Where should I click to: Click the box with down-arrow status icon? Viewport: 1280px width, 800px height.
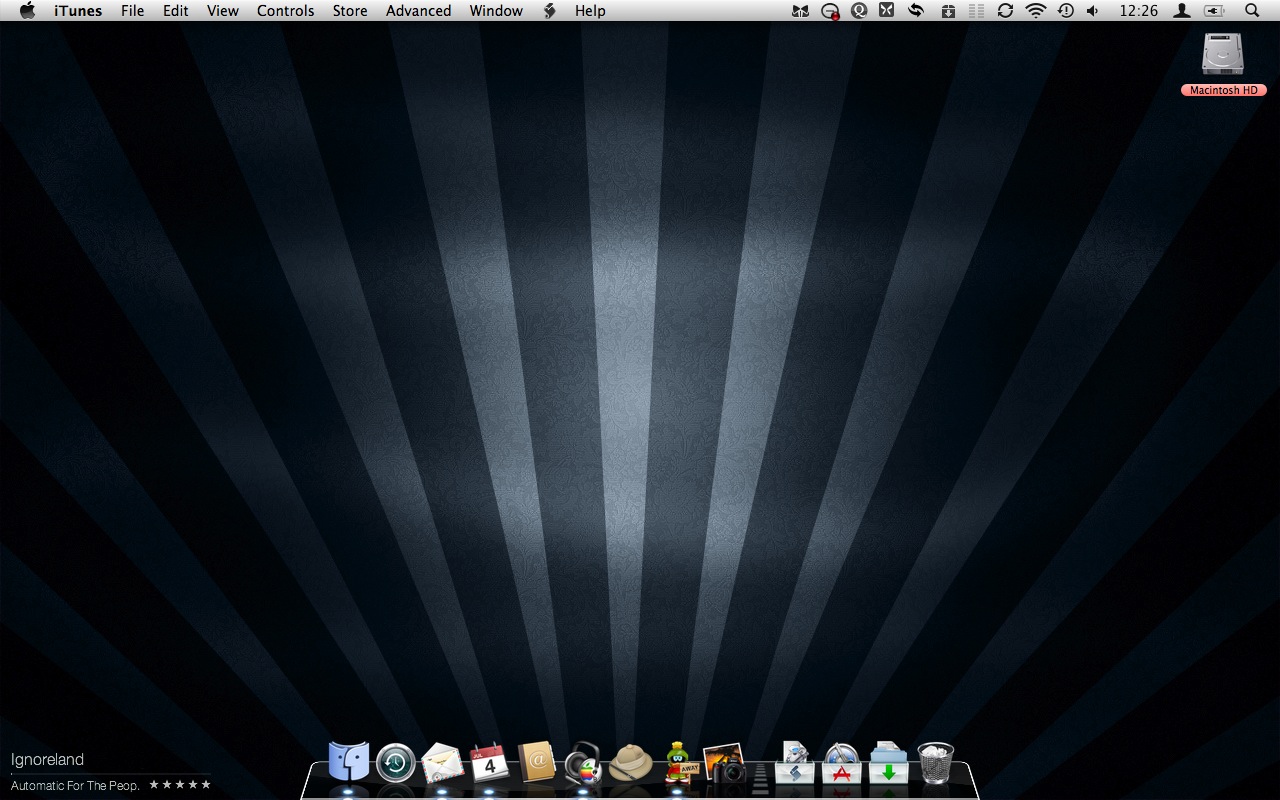[947, 11]
